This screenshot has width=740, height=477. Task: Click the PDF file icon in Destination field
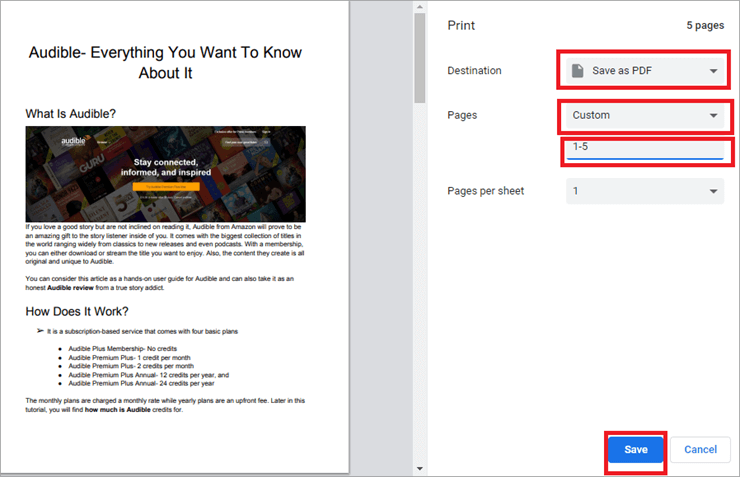(x=577, y=71)
